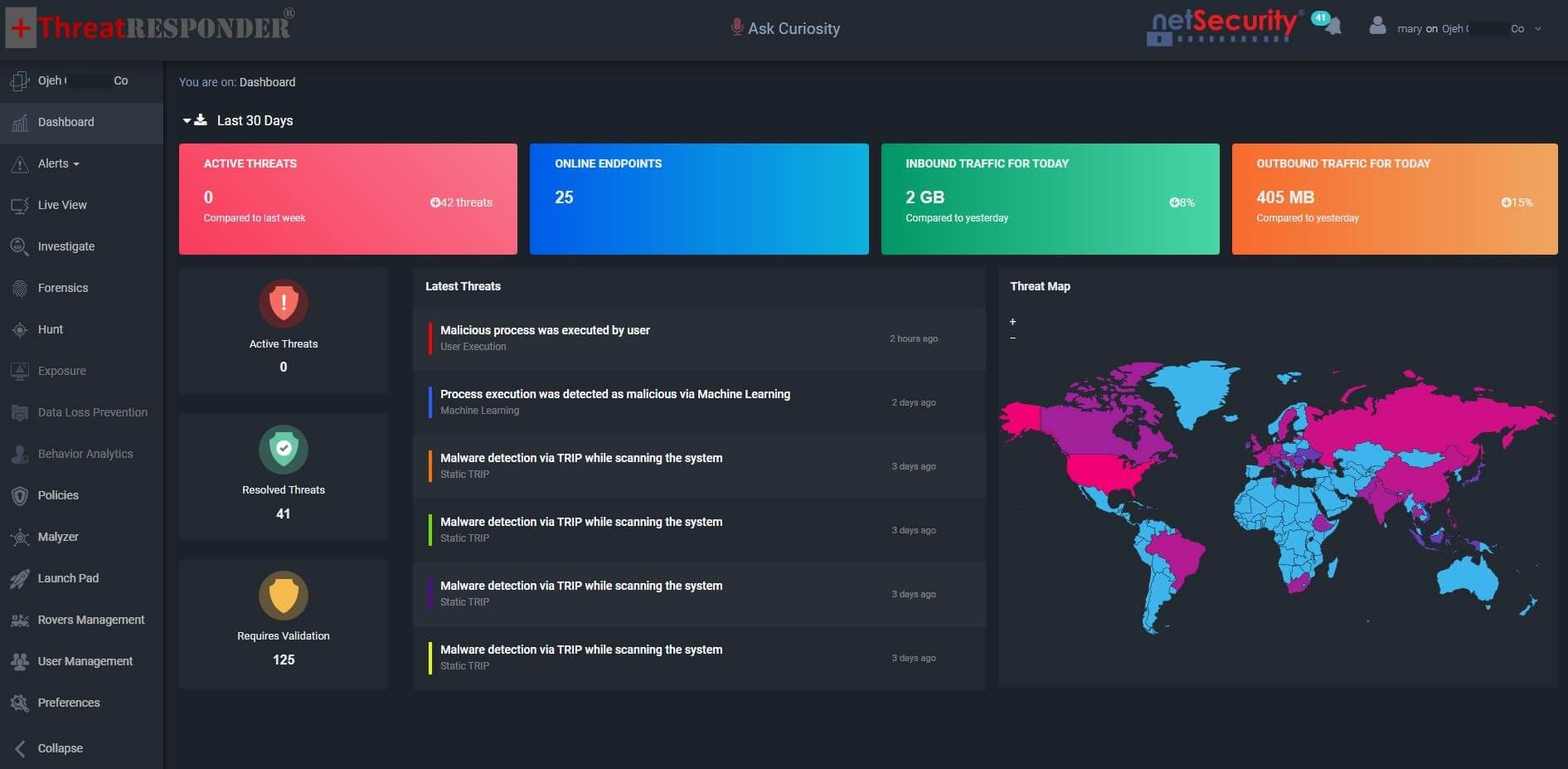Go to Policies in the sidebar
This screenshot has width=1568, height=769.
(x=58, y=495)
